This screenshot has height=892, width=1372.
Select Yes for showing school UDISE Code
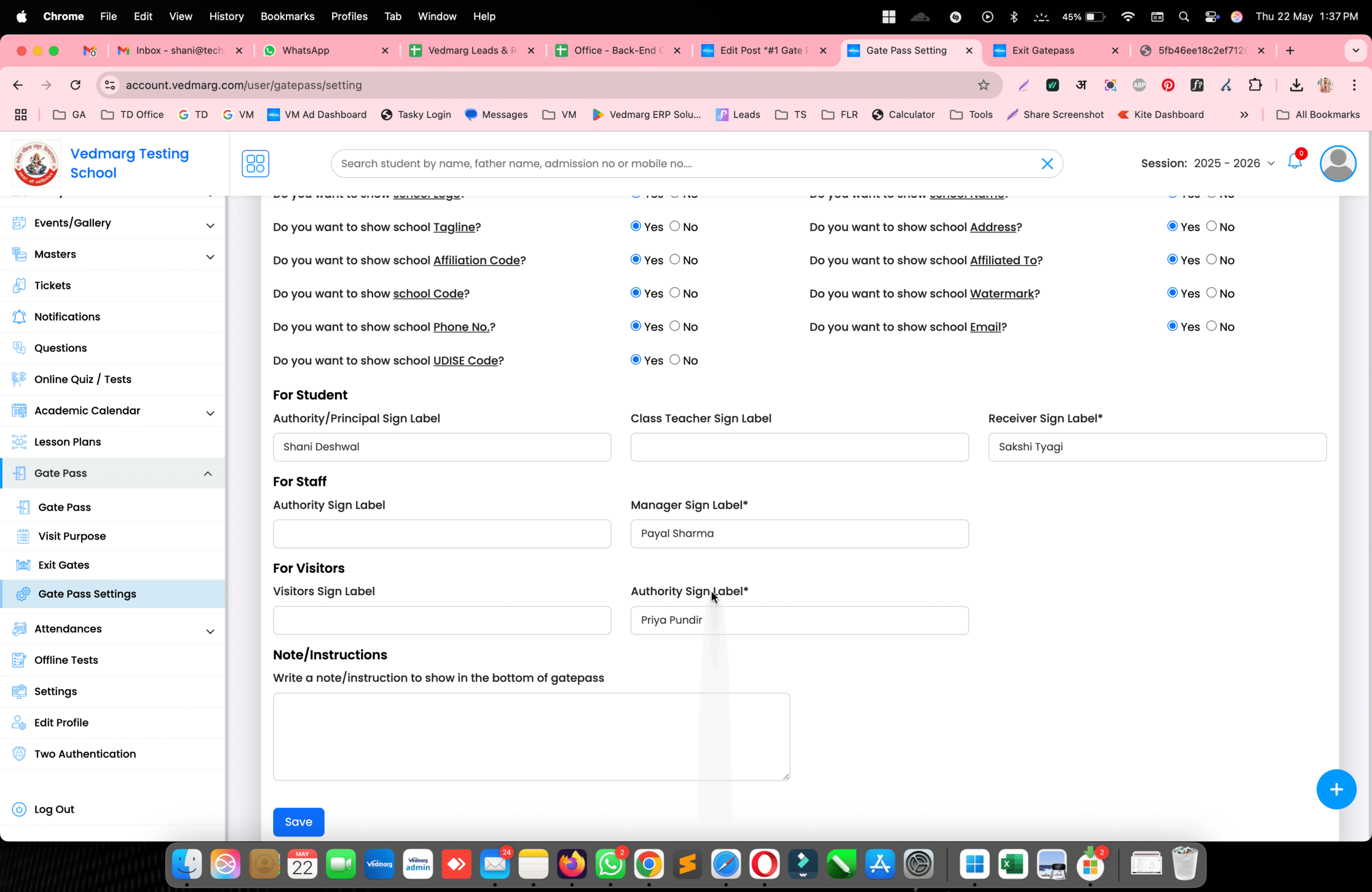click(636, 360)
